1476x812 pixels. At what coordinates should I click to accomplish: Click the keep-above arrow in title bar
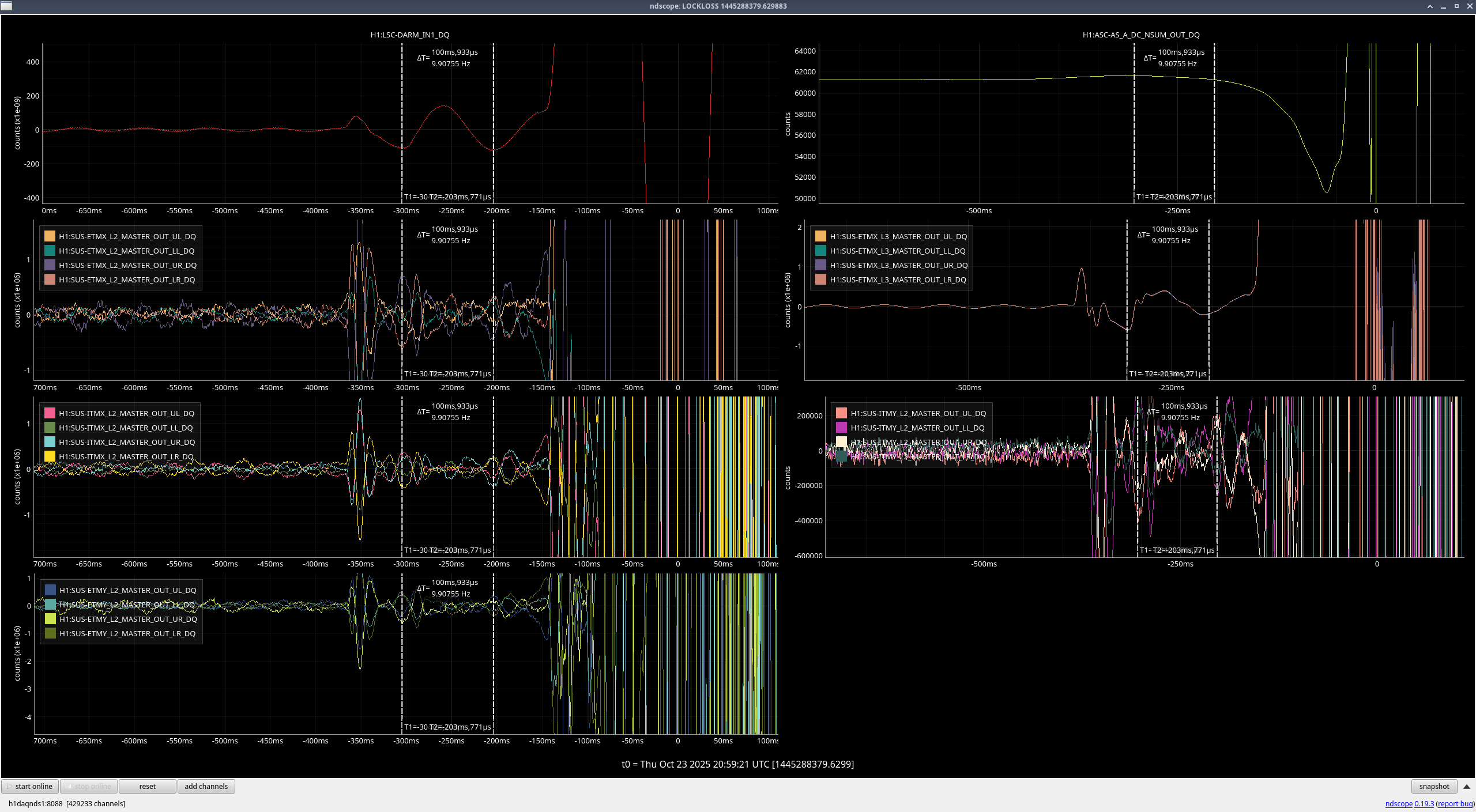tap(1430, 6)
